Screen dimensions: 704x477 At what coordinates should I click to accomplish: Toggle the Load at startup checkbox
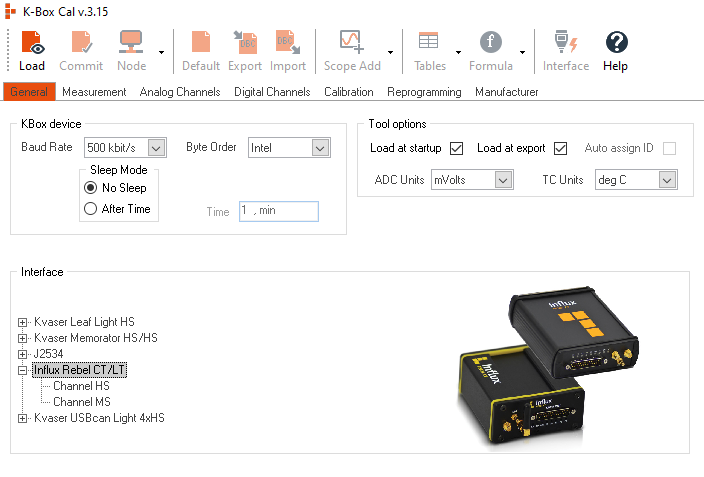coord(457,148)
